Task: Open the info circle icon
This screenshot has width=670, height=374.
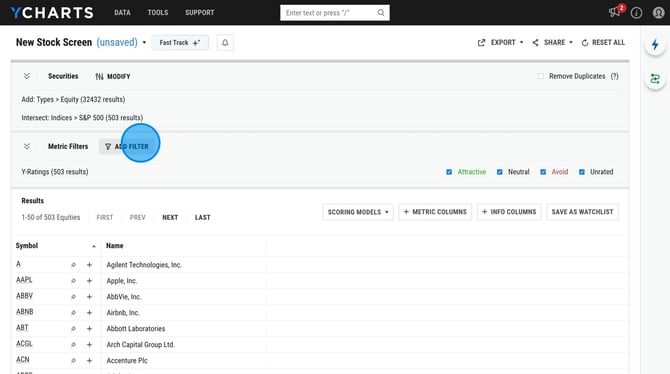Action: [636, 13]
